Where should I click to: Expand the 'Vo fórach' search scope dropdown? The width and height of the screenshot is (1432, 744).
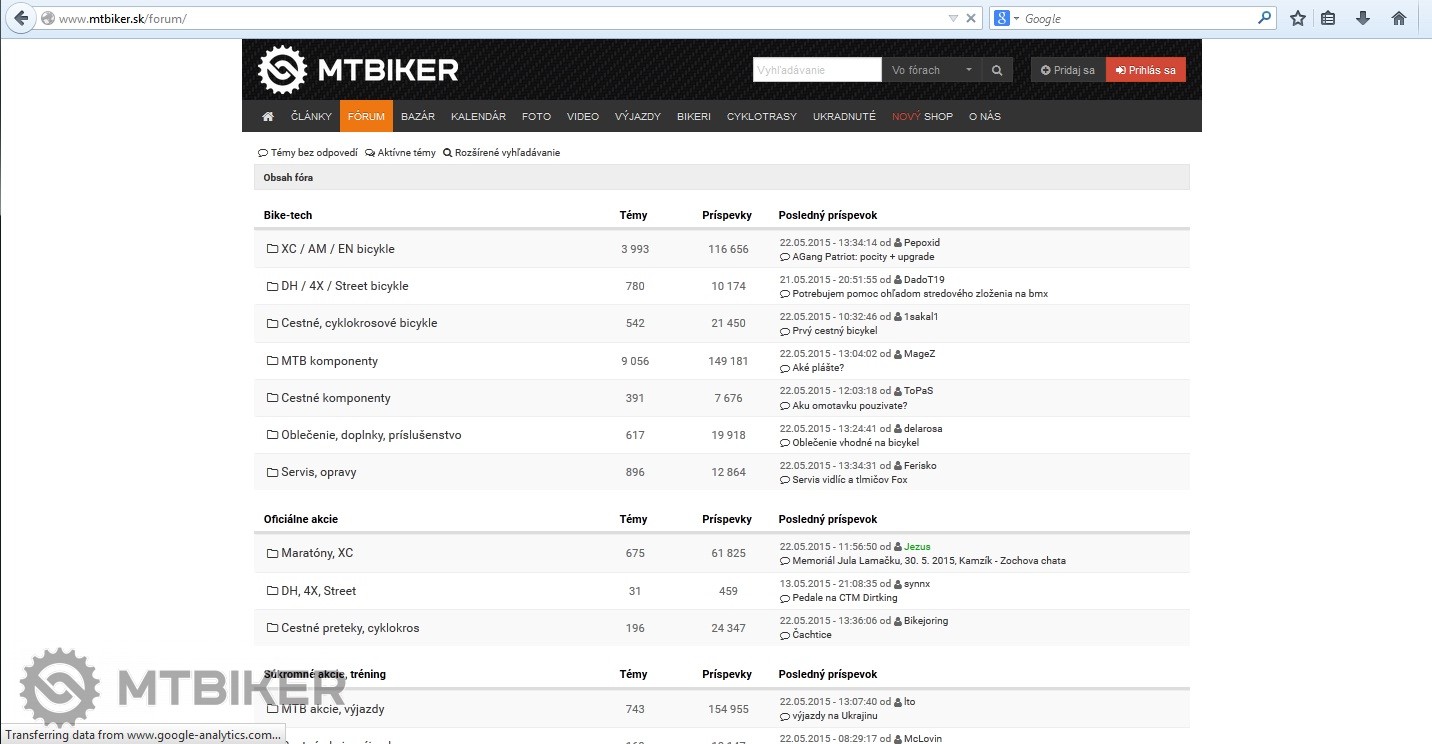pyautogui.click(x=931, y=70)
